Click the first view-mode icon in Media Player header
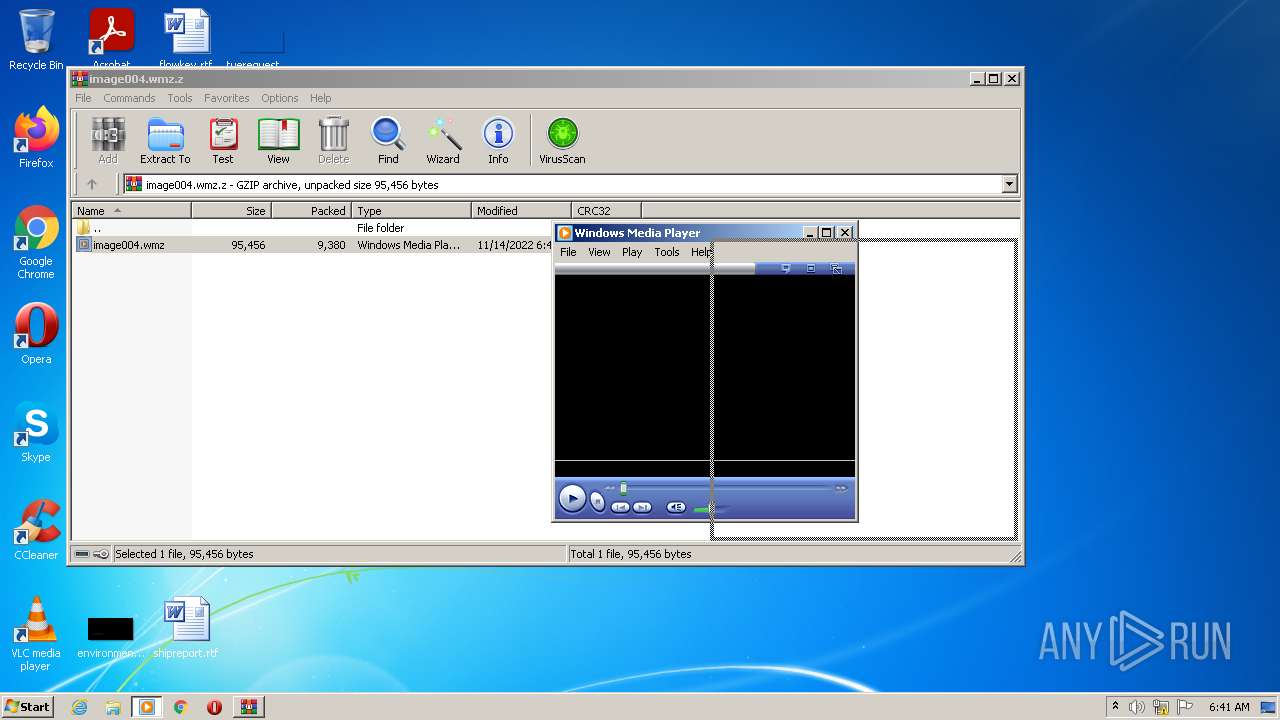This screenshot has height=720, width=1280. pos(785,268)
